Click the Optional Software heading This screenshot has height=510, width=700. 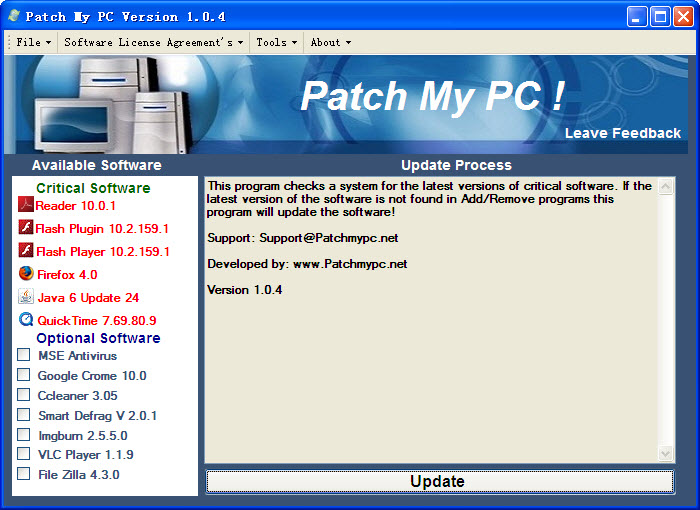click(98, 338)
